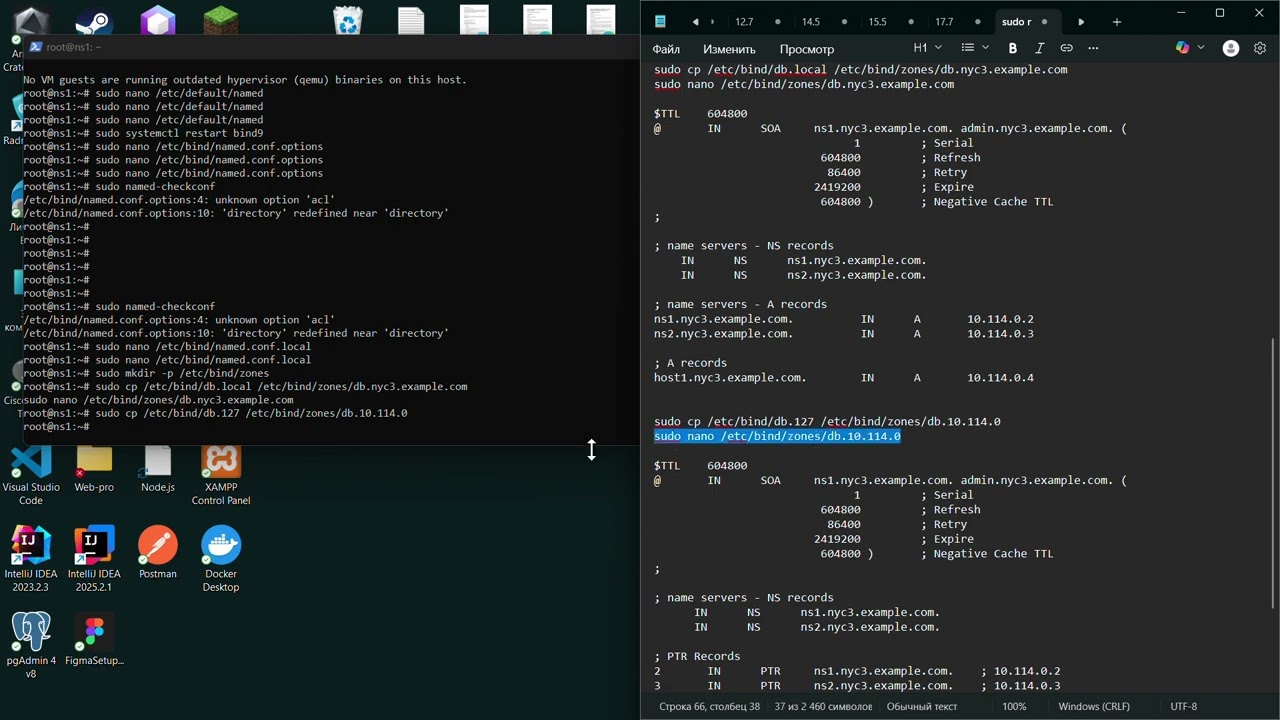Add a new Notepad tab with plus
The width and height of the screenshot is (1280, 720).
pyautogui.click(x=1117, y=21)
